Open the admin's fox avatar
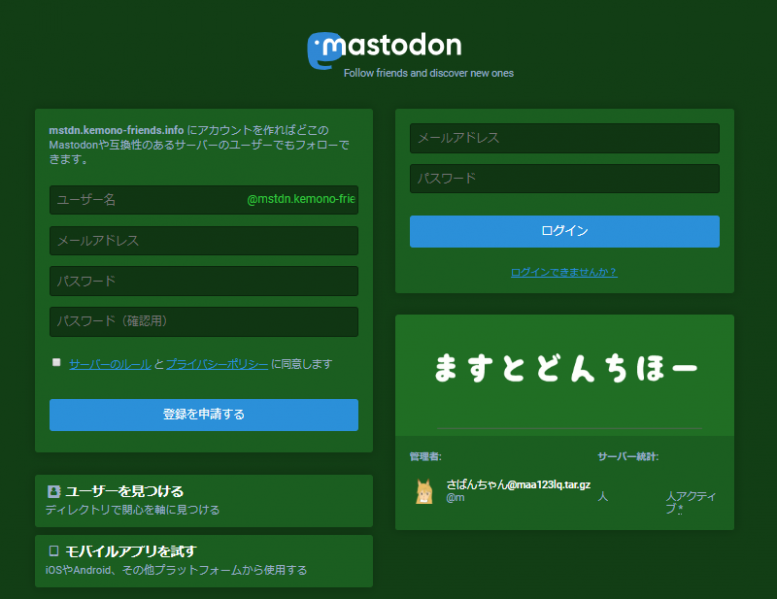The height and width of the screenshot is (599, 777). tap(424, 491)
